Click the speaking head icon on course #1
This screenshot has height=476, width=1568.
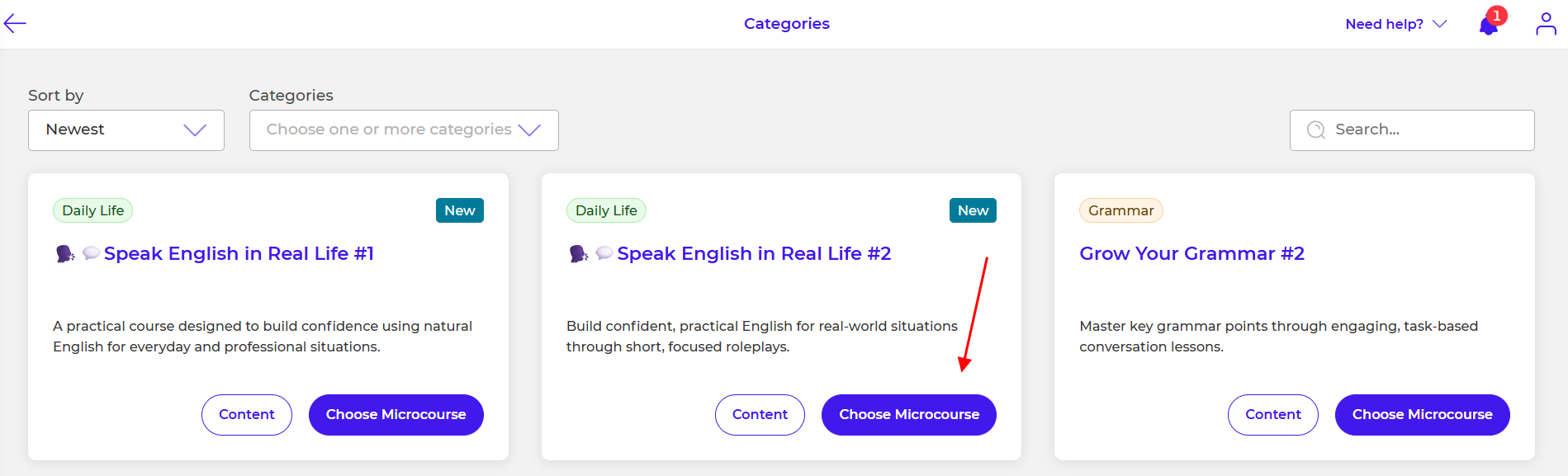click(65, 254)
